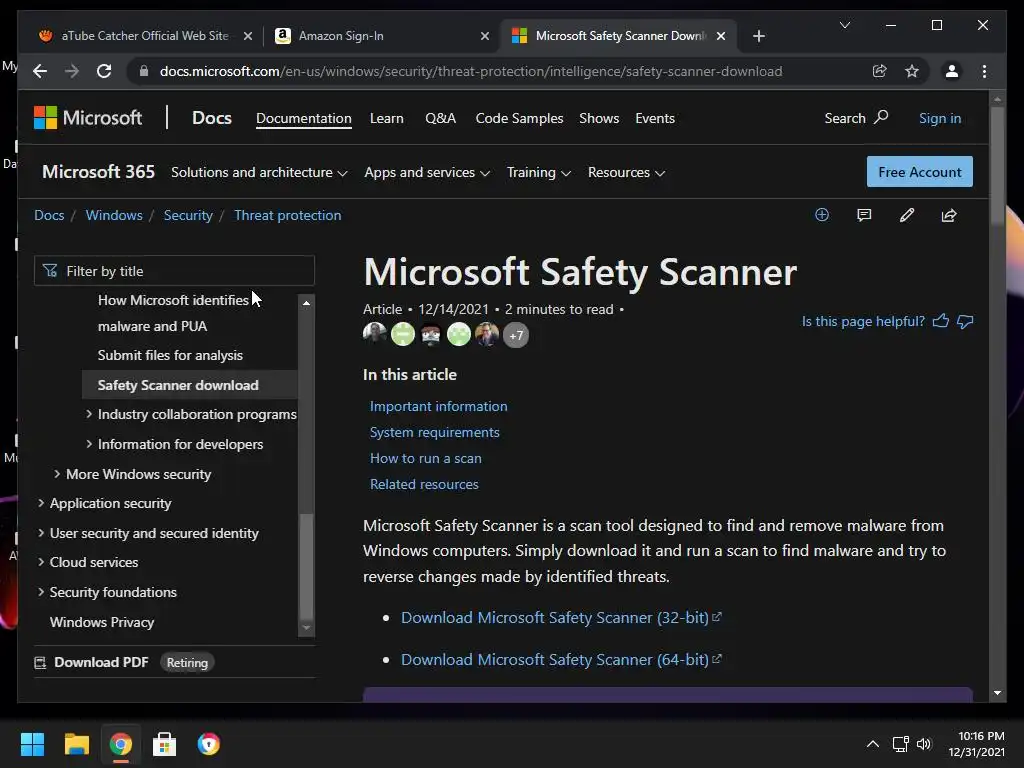Open the tab search dropdown arrow

844,25
